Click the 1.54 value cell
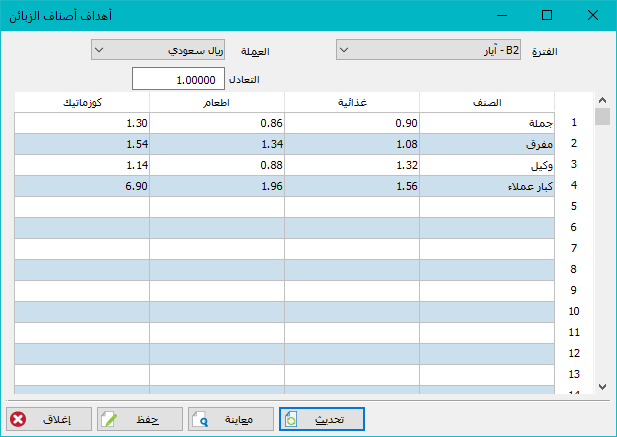This screenshot has width=617, height=437. (x=82, y=144)
